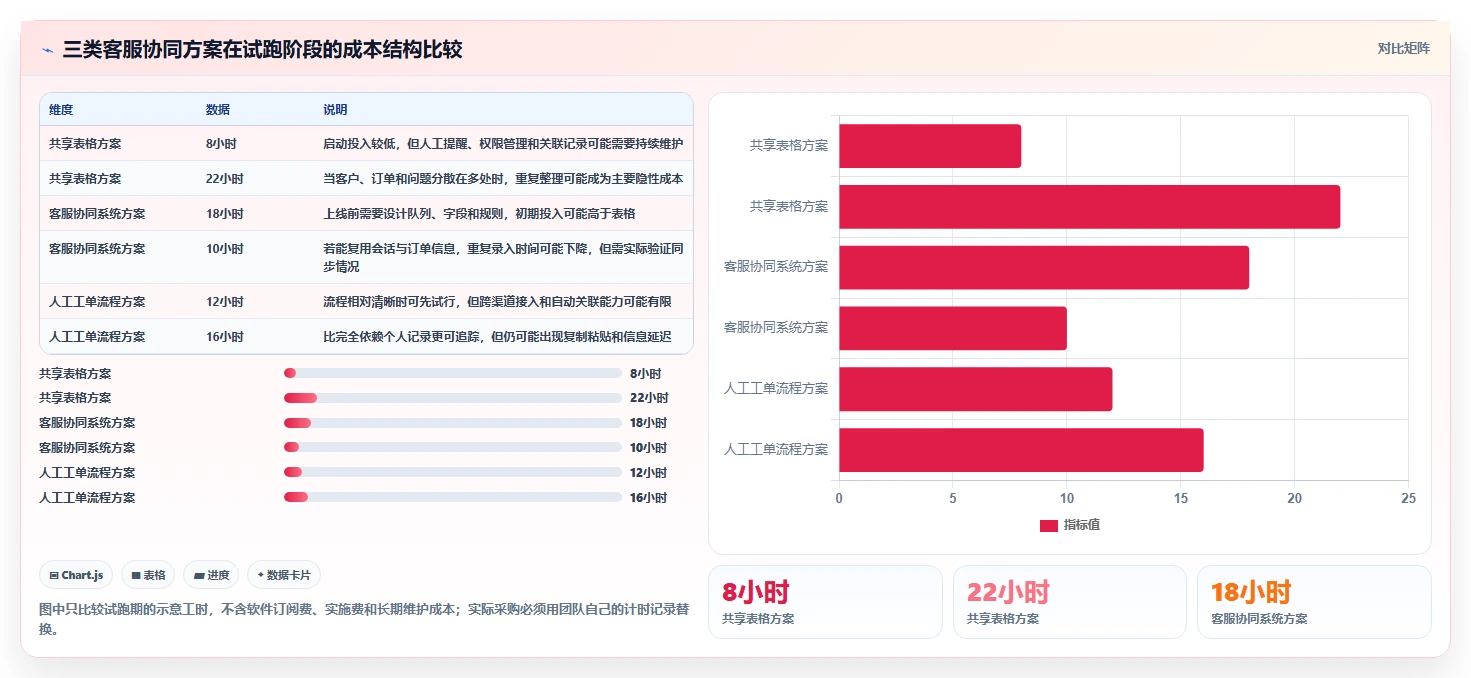Click the Chart.js chip
Image resolution: width=1471 pixels, height=678 pixels.
(x=76, y=575)
